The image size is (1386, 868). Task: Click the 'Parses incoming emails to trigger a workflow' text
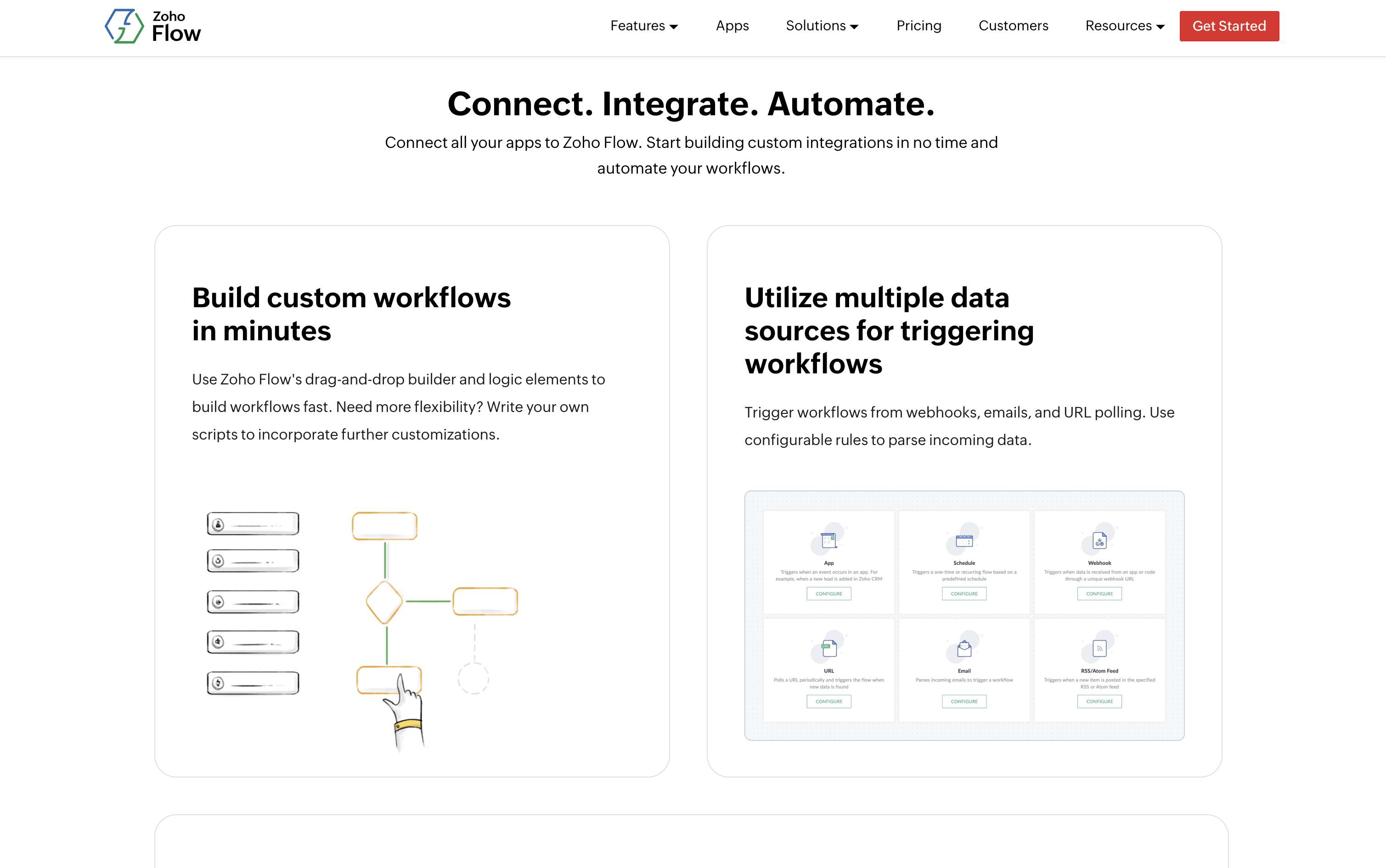(x=964, y=680)
